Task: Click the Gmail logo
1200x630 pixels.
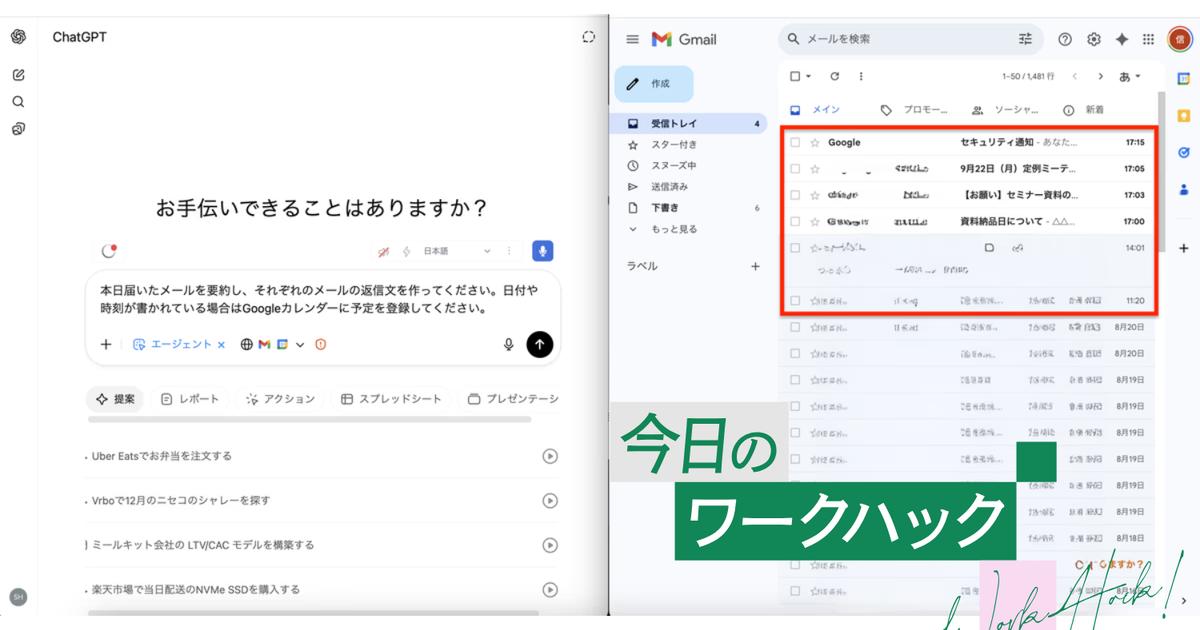Action: [684, 39]
